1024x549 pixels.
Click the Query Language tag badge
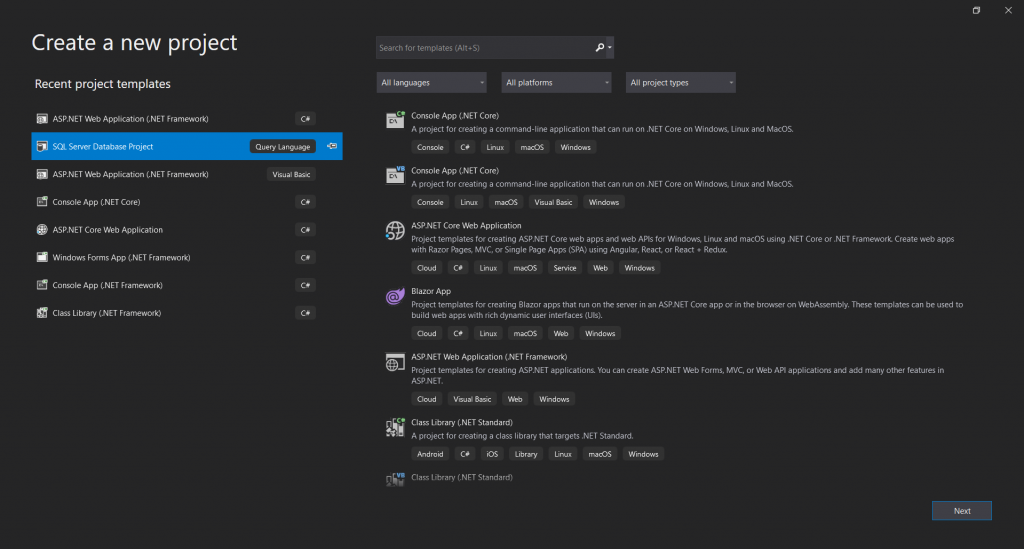[283, 146]
